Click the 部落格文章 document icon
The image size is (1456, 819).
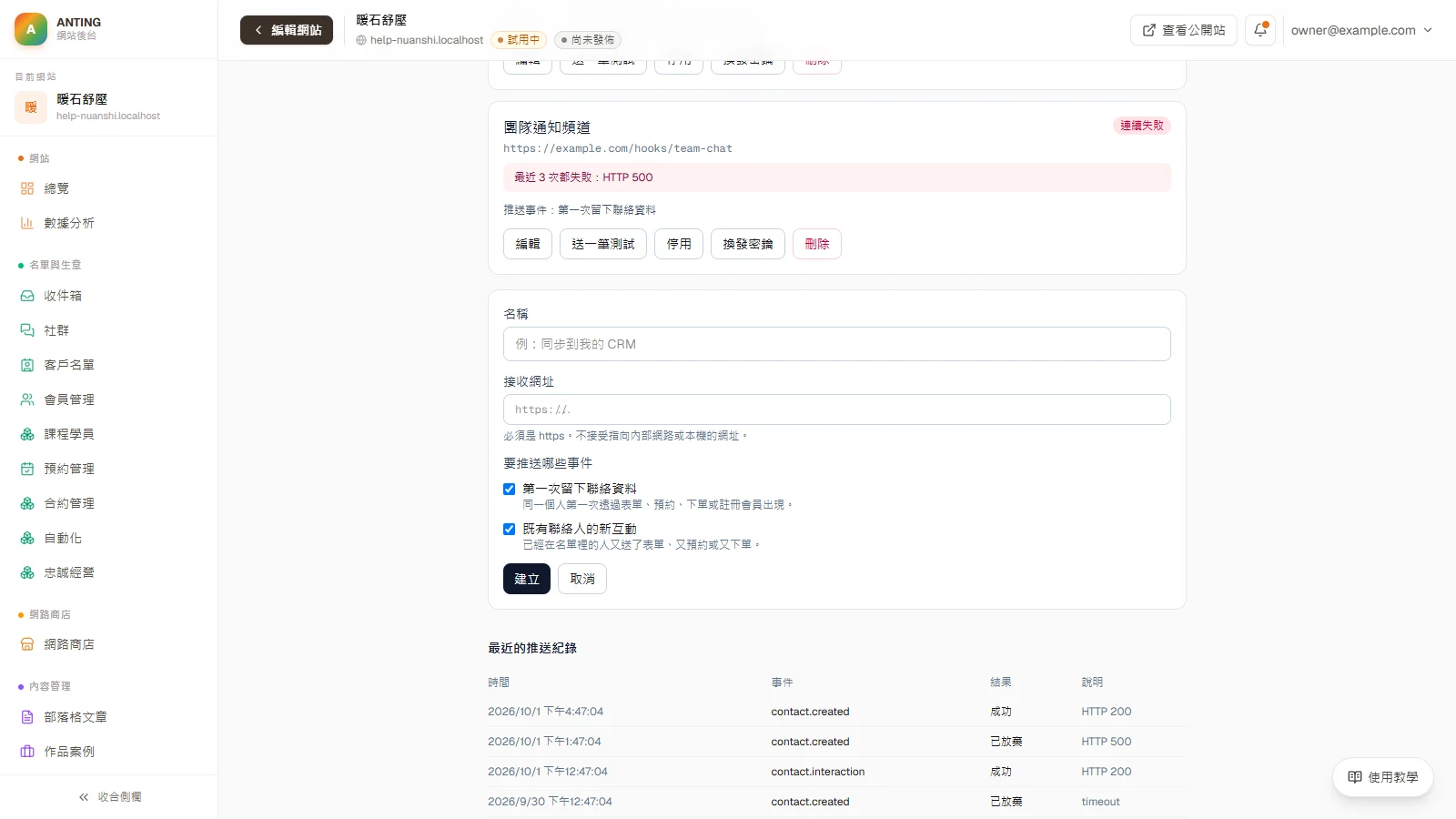(x=27, y=717)
